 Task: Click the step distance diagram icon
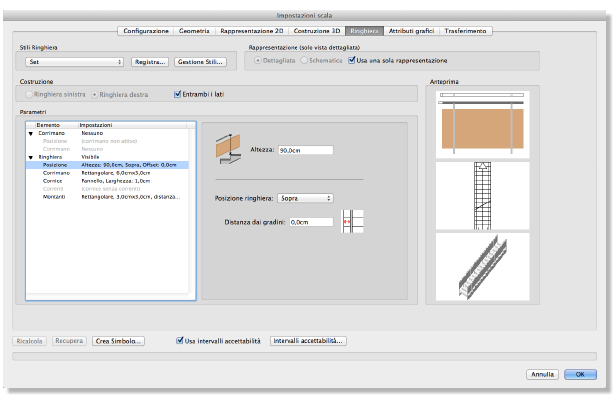[x=353, y=222]
